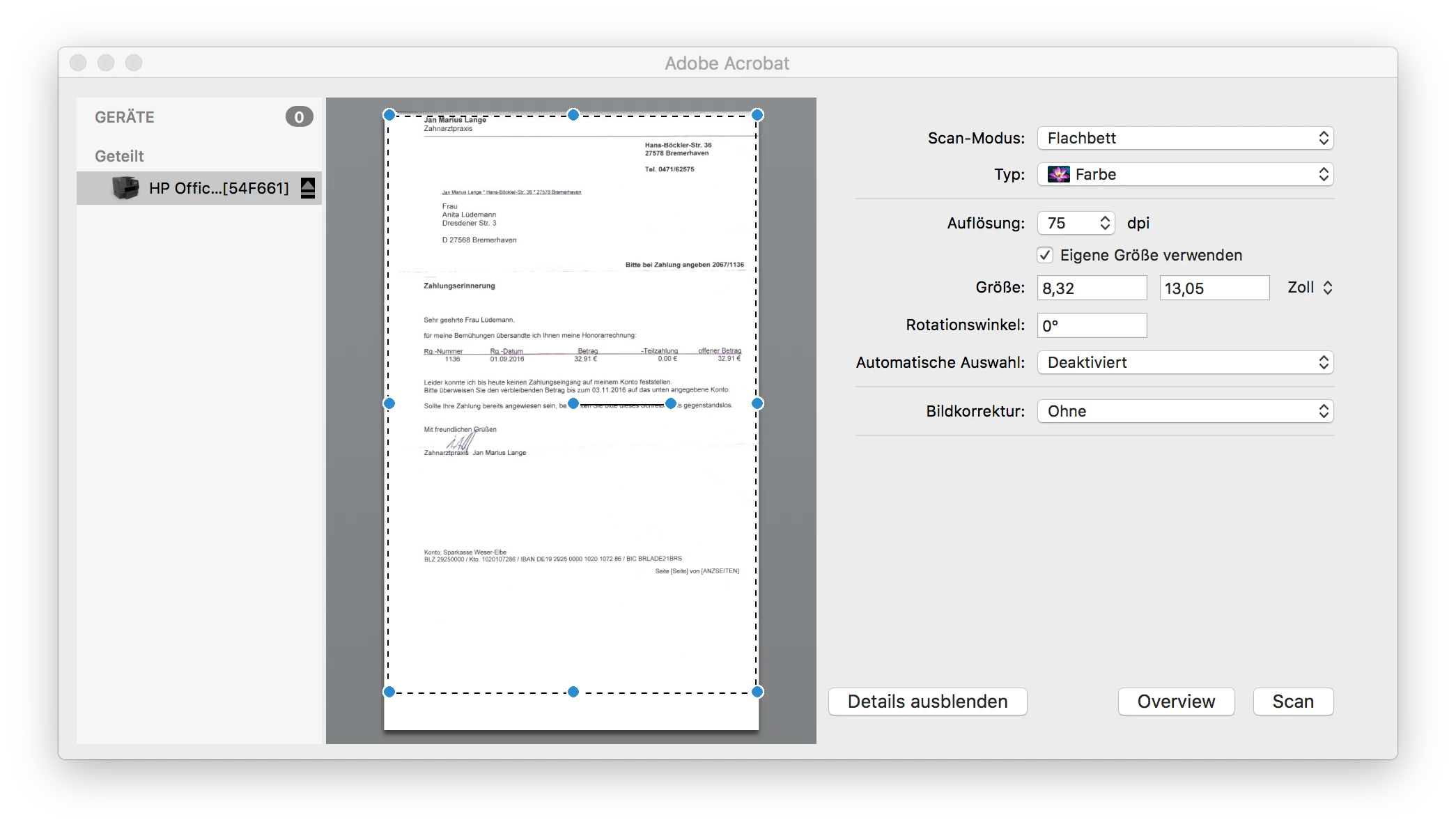Open the Typ Farbe dropdown
This screenshot has height=829, width=1456.
[1185, 174]
